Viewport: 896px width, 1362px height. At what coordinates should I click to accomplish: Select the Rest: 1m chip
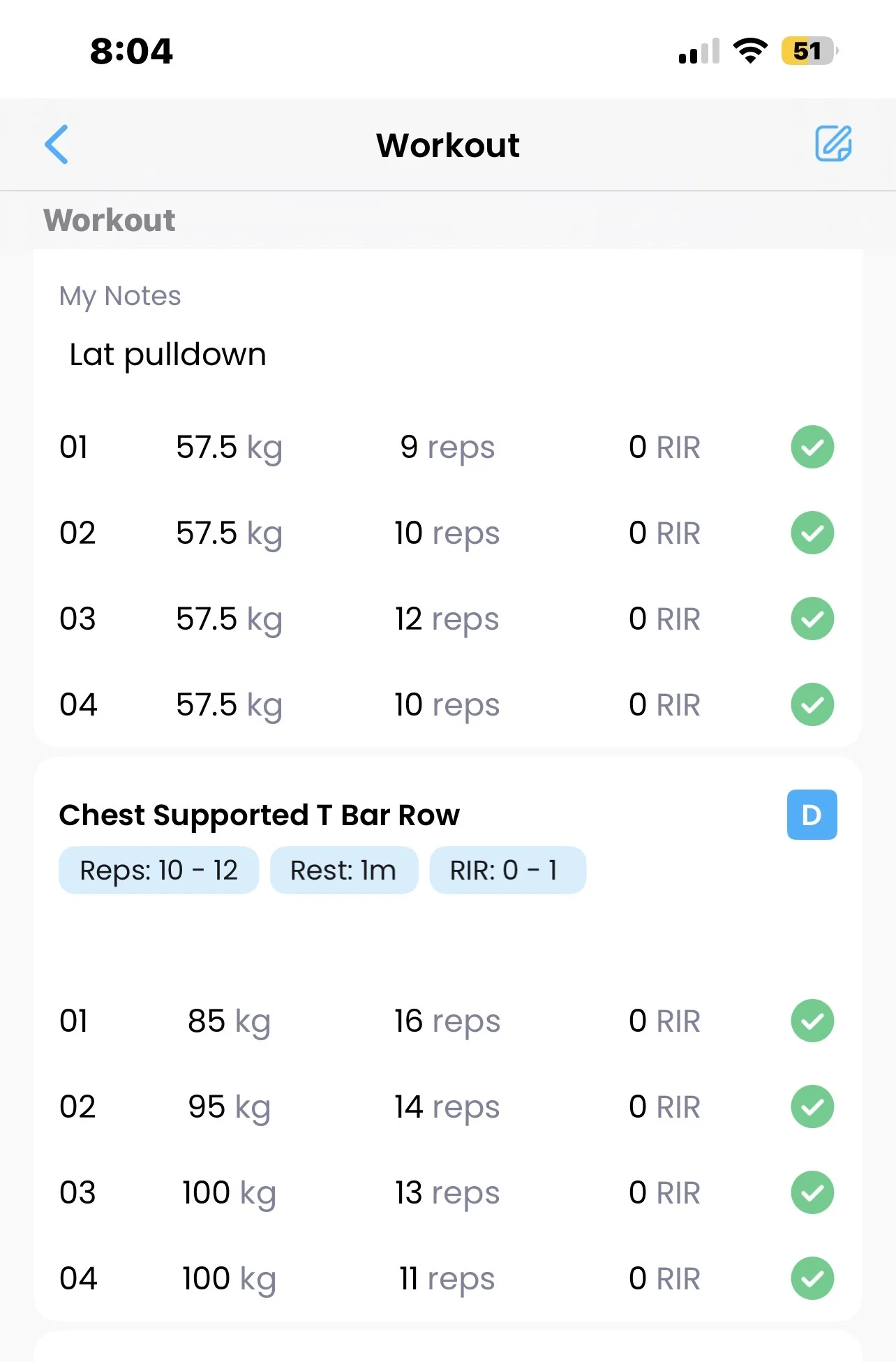point(343,871)
